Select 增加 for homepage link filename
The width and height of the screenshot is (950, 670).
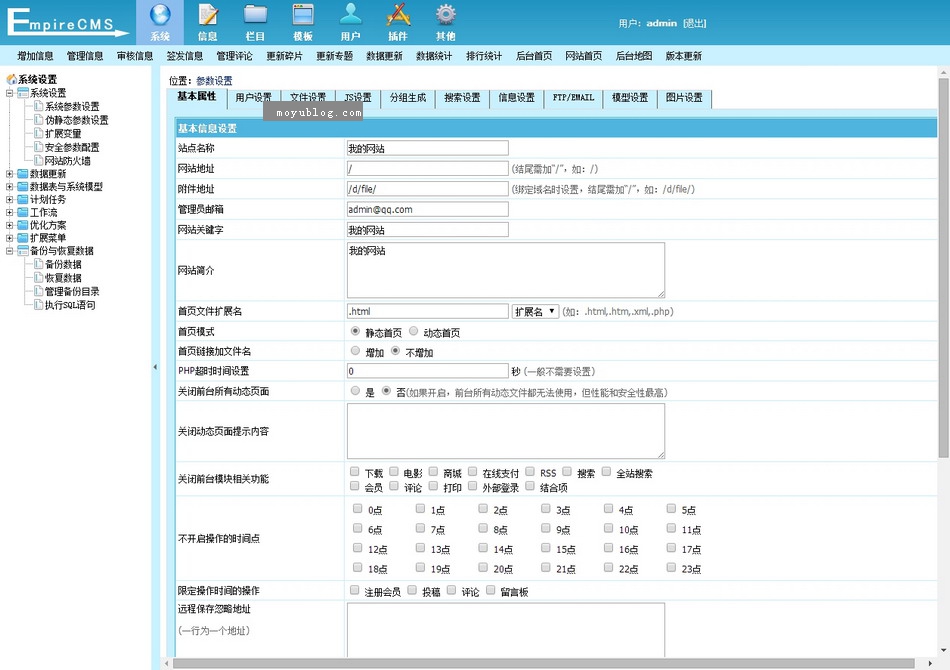[x=355, y=351]
